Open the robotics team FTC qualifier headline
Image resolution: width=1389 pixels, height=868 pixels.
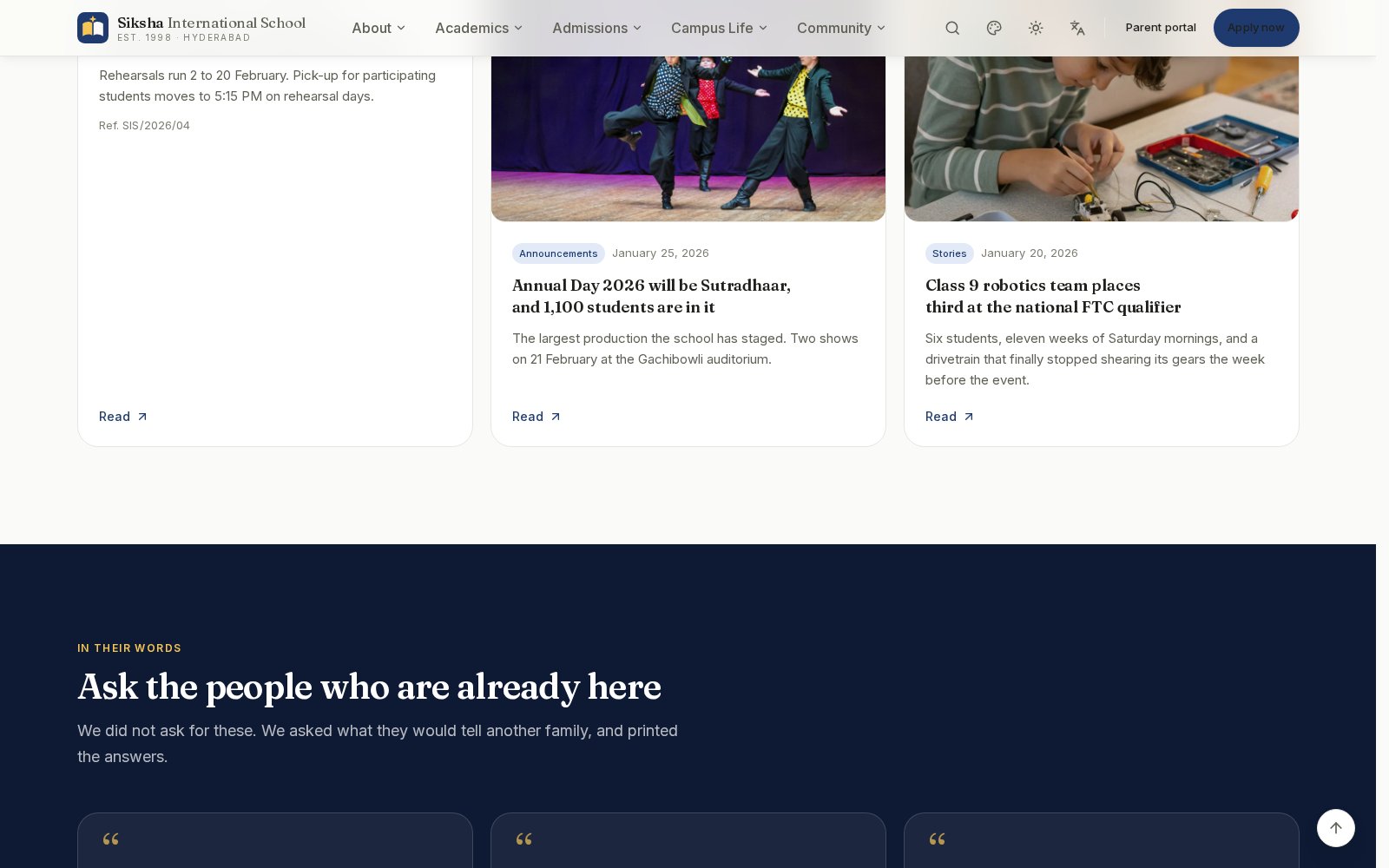tap(1053, 296)
